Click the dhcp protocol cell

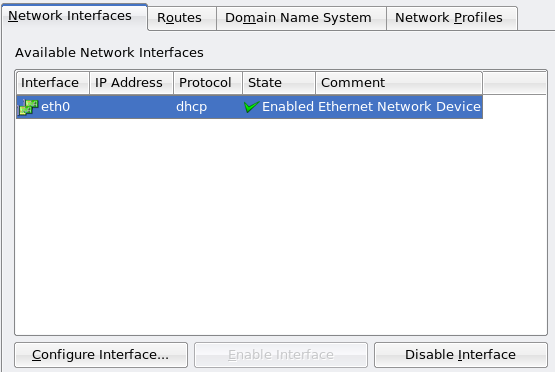[191, 107]
